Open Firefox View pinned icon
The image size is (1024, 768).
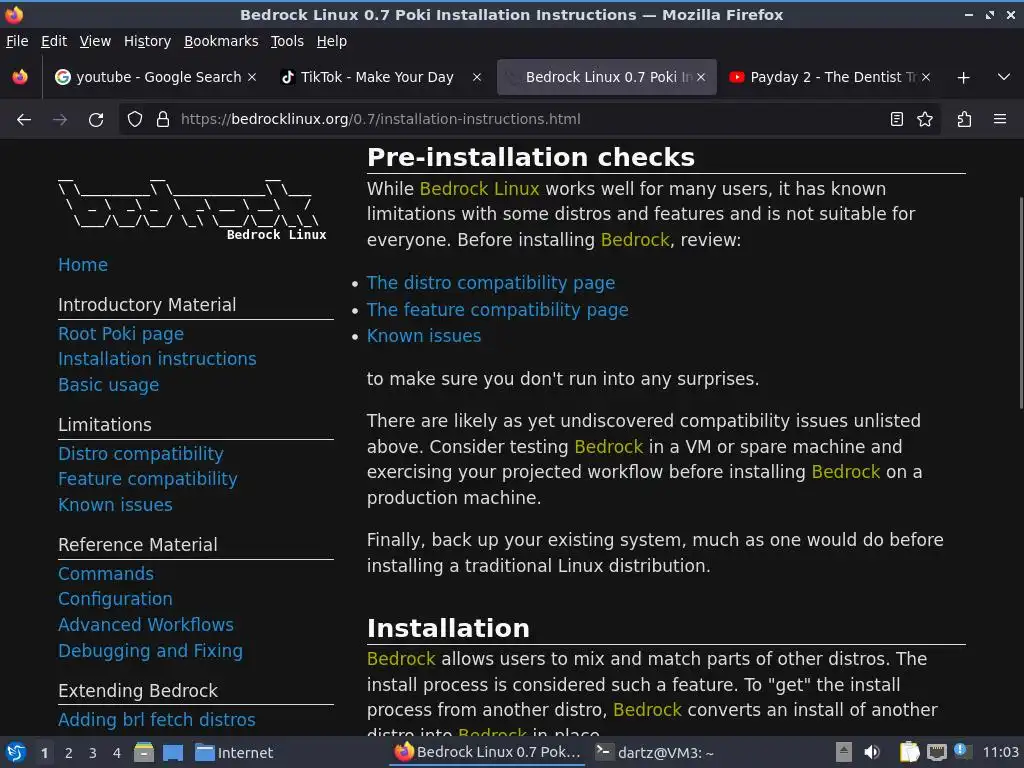(x=20, y=77)
